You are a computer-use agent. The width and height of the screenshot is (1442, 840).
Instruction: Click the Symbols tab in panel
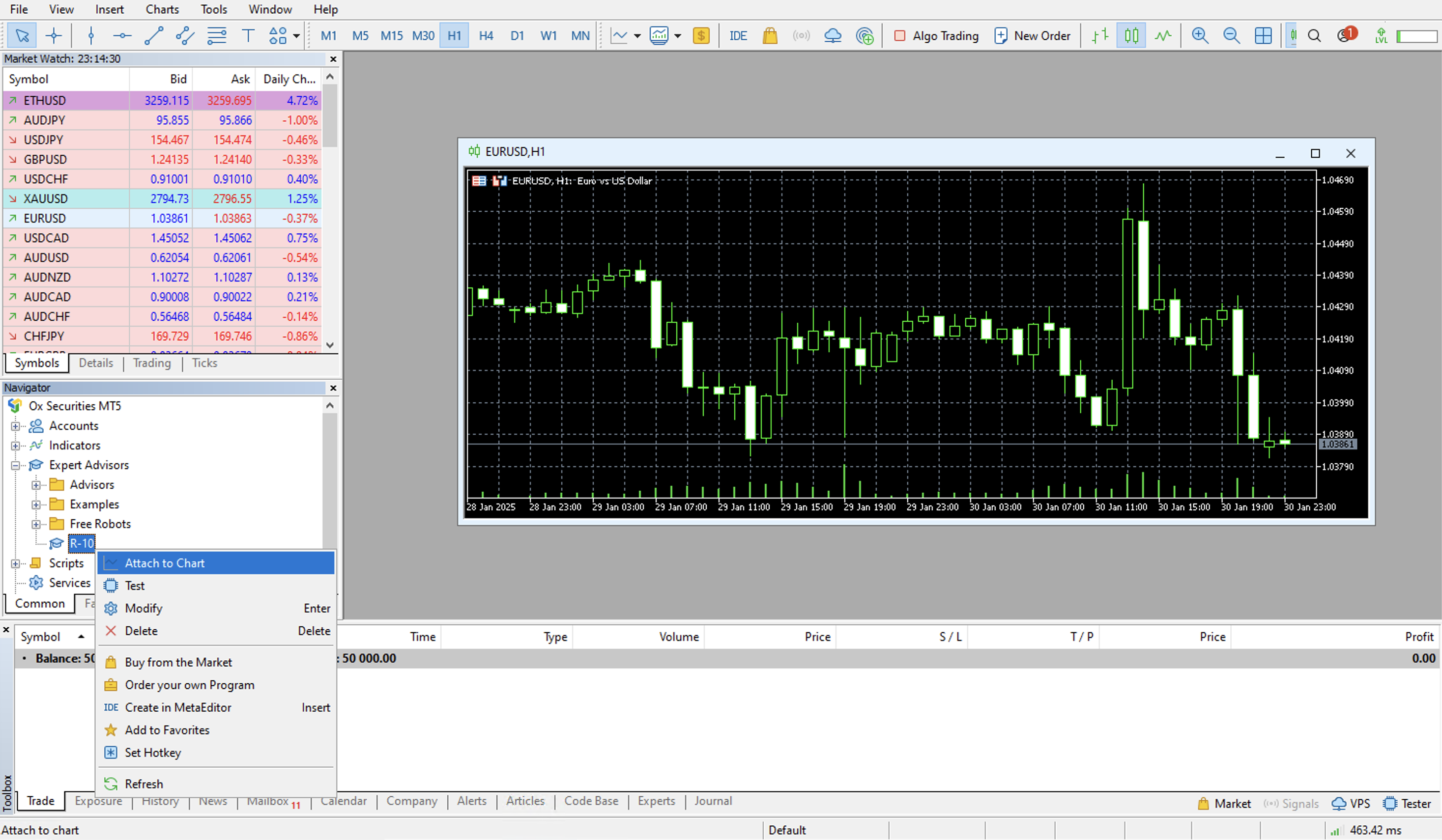(x=36, y=362)
